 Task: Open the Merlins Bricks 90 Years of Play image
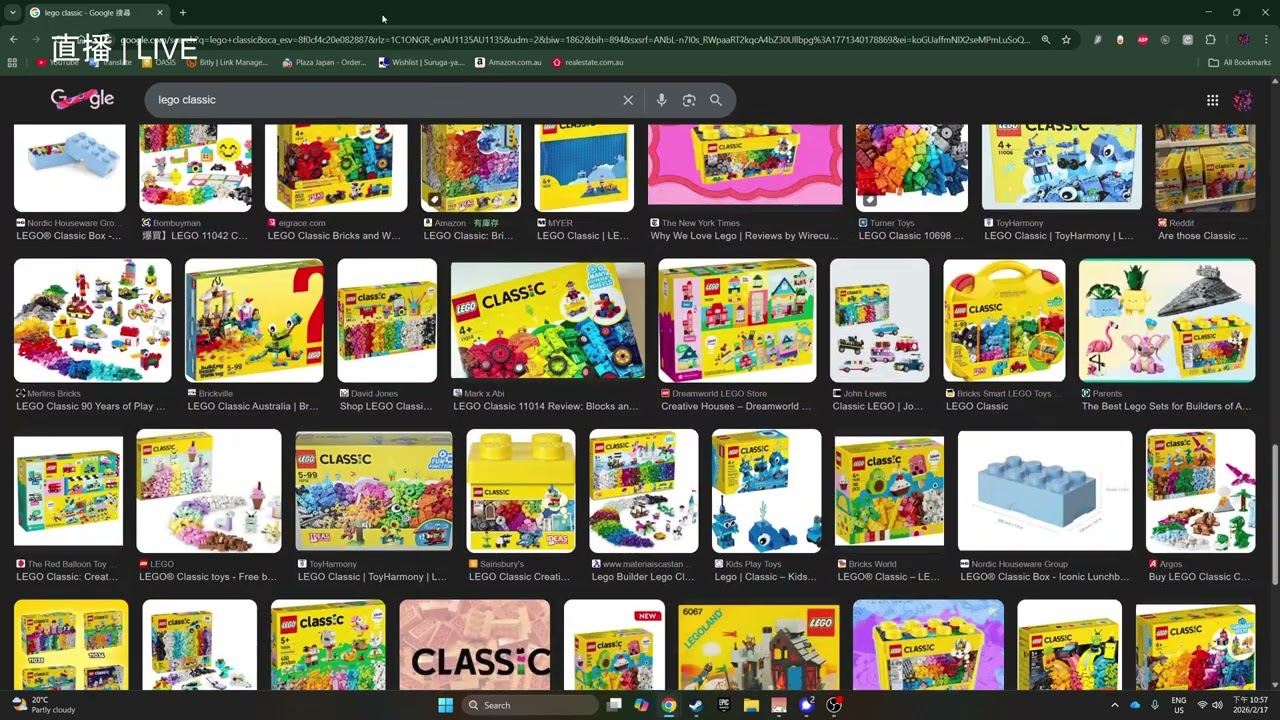tap(92, 320)
